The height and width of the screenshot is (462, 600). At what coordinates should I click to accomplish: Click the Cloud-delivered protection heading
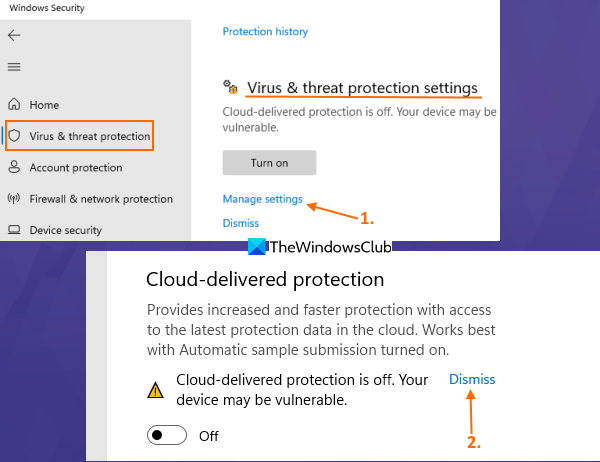265,278
